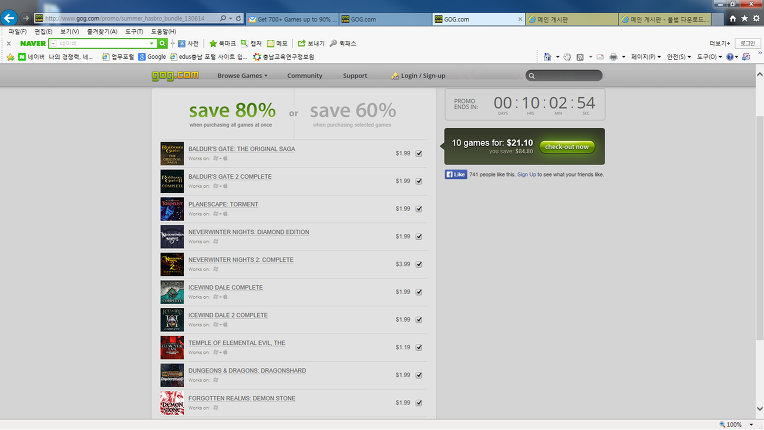Click the Naver toolbar search input

103,43
